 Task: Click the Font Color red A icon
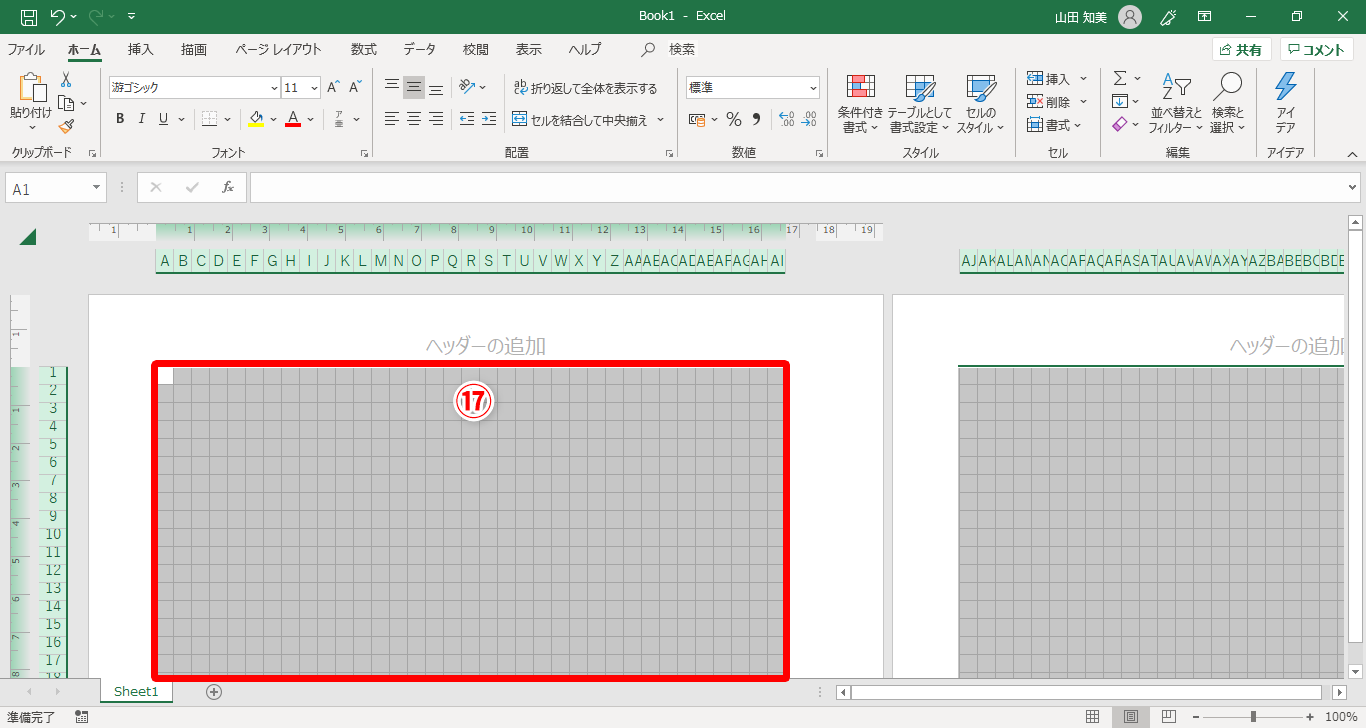click(293, 119)
